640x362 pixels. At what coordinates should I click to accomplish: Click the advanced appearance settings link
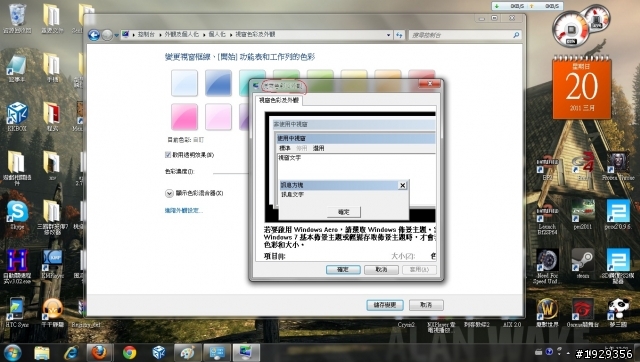coord(183,211)
